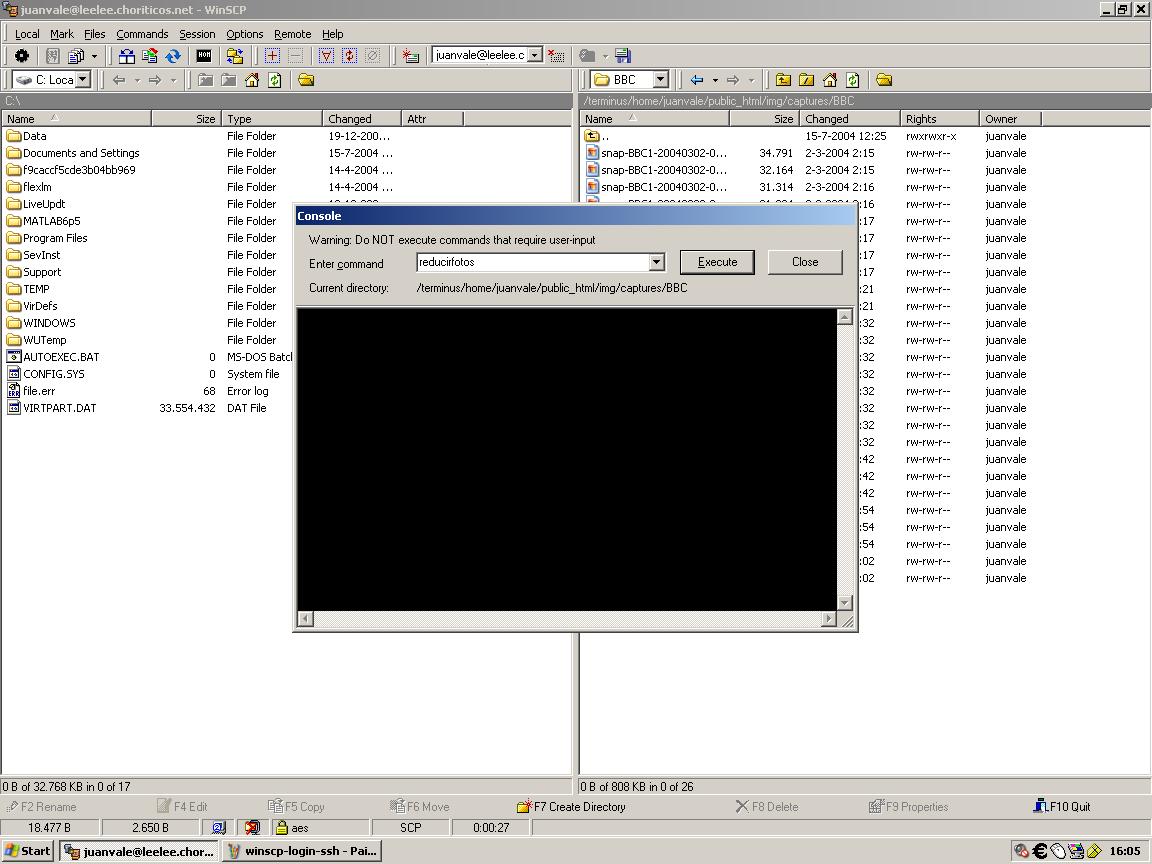The image size is (1152, 864).
Task: Click the Close button in Console
Action: tap(804, 262)
